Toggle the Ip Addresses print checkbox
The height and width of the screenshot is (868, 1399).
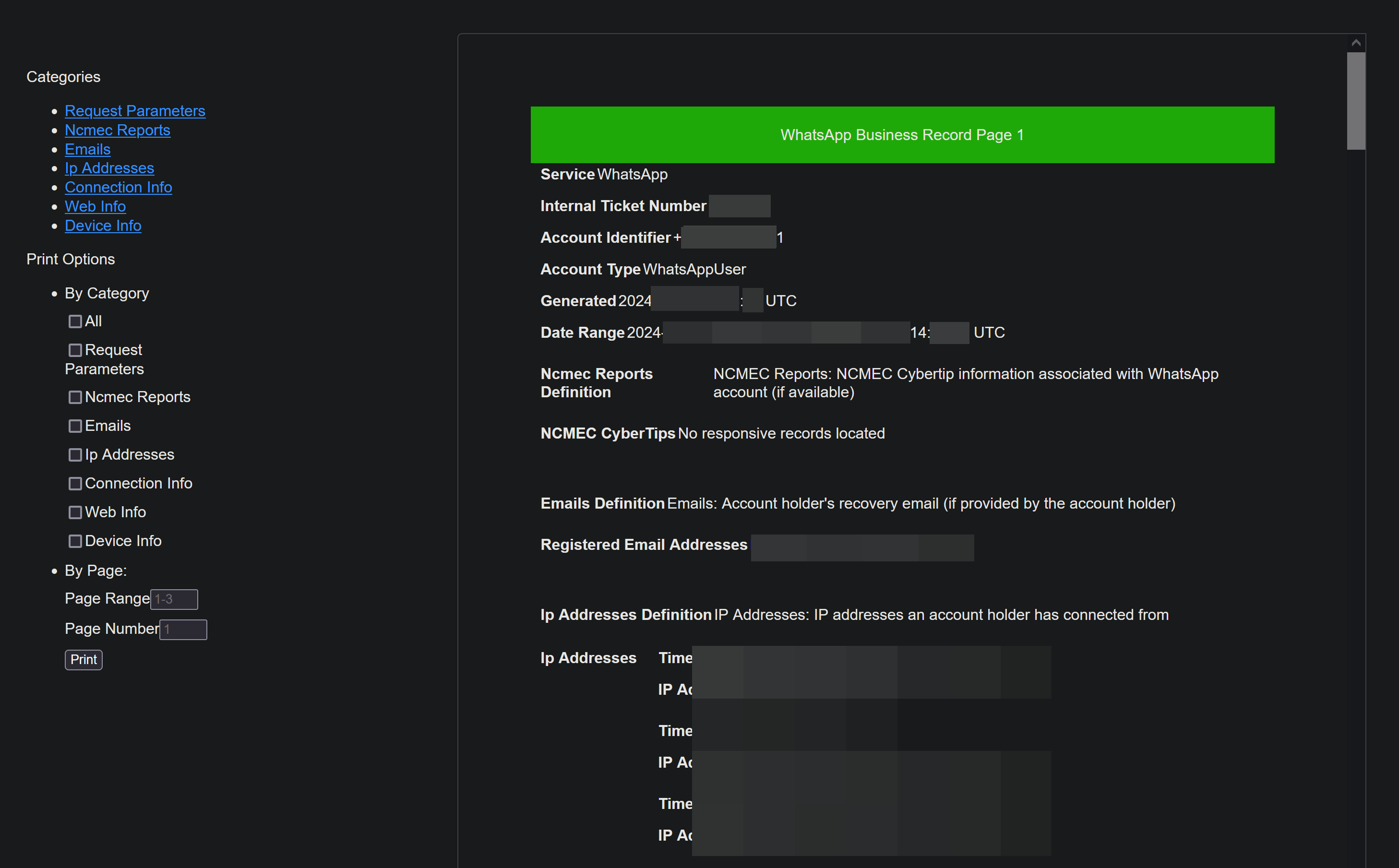tap(75, 455)
